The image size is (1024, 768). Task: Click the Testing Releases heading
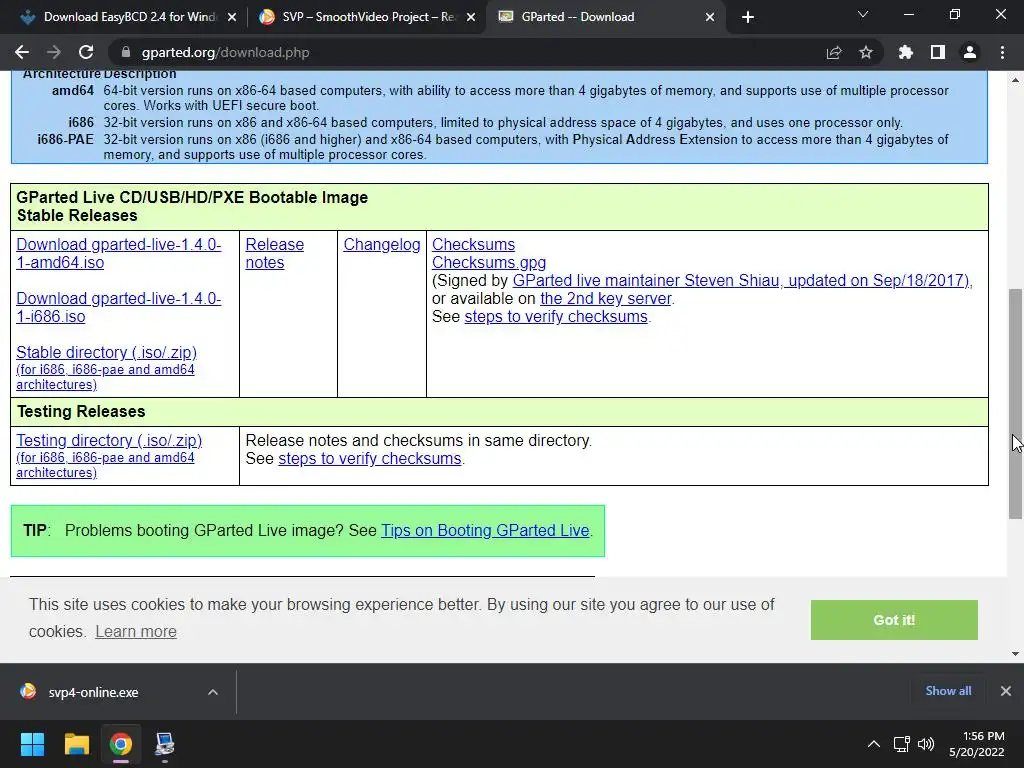pos(81,411)
